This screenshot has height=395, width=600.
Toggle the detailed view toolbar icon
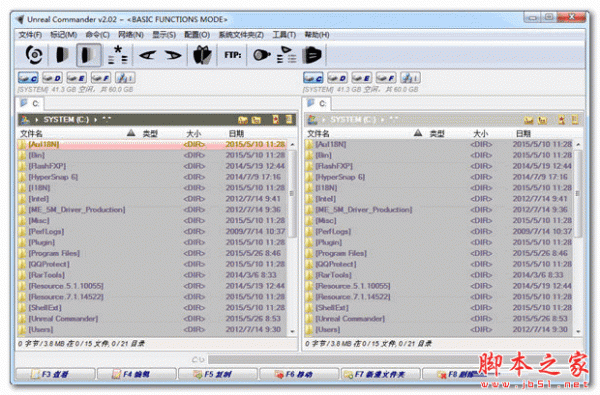coord(89,55)
